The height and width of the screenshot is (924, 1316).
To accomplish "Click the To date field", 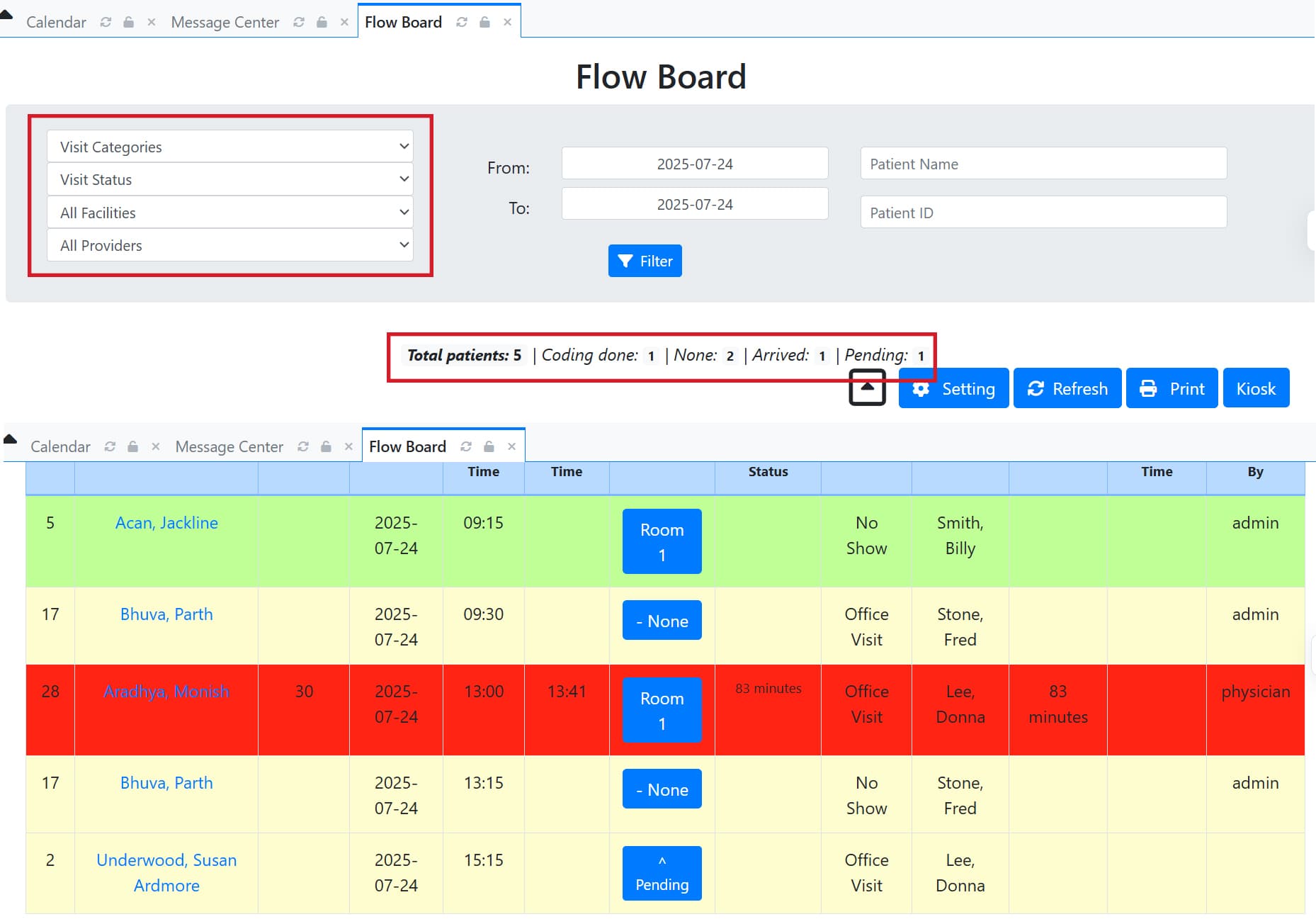I will [x=695, y=204].
